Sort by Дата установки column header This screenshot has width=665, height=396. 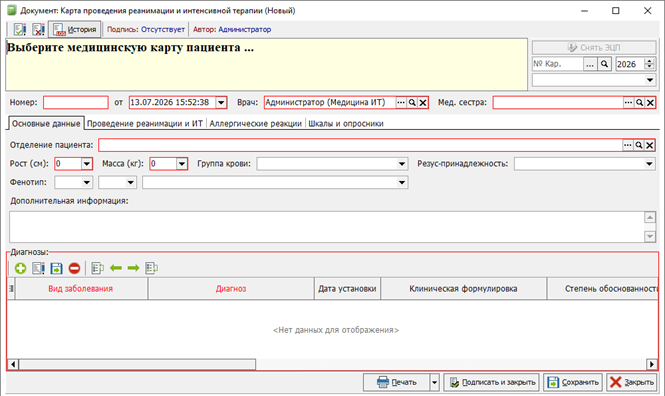[x=347, y=289]
